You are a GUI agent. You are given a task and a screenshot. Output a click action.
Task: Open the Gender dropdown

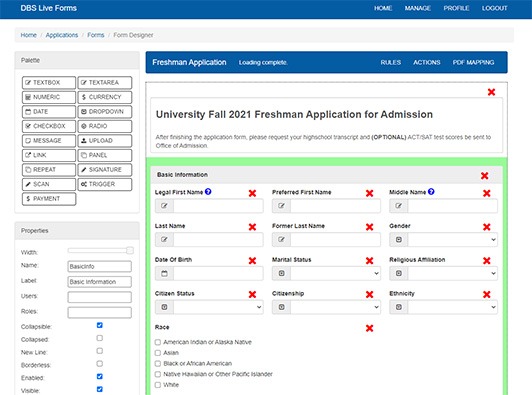[453, 240]
